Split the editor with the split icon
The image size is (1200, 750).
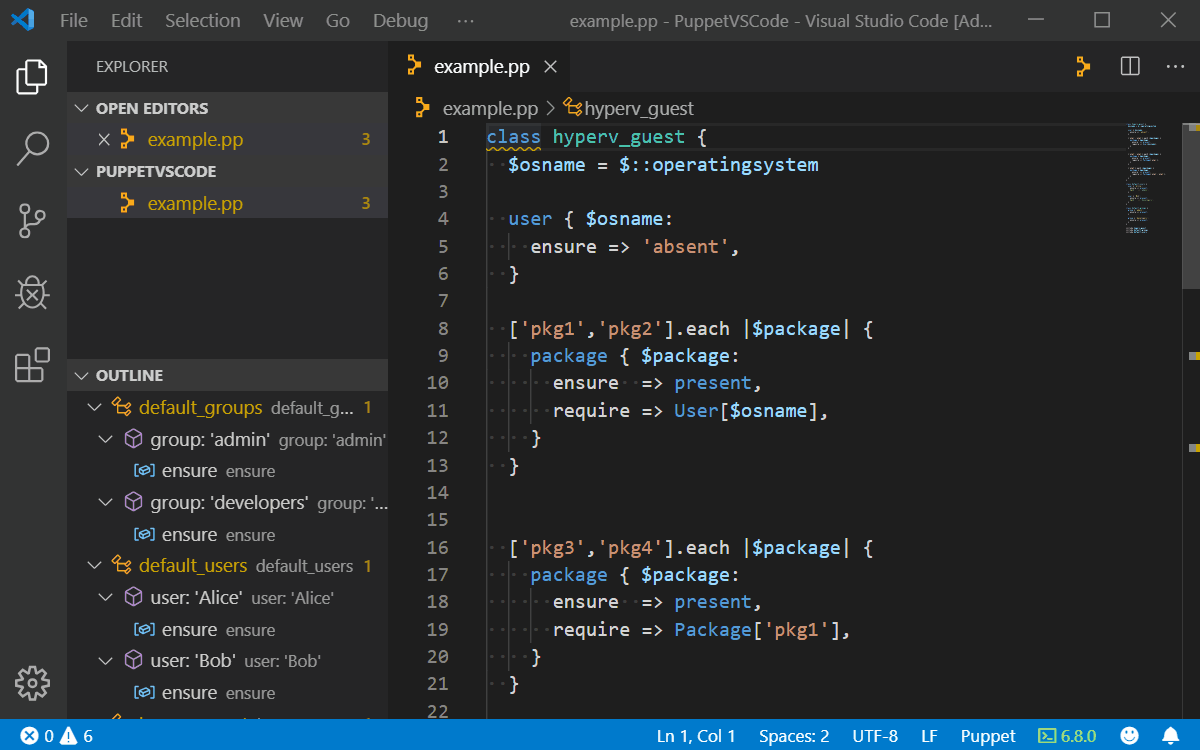tap(1129, 66)
